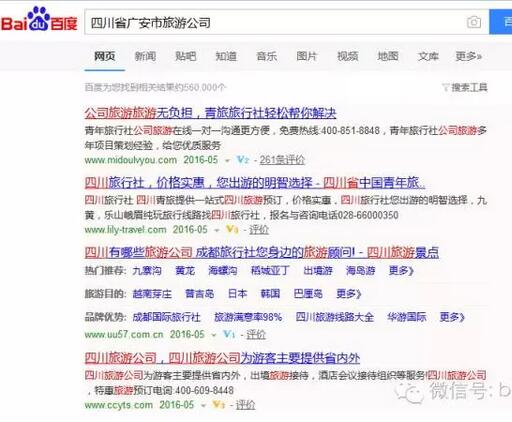Switch to the 文库 tab
The image size is (512, 422).
428,56
